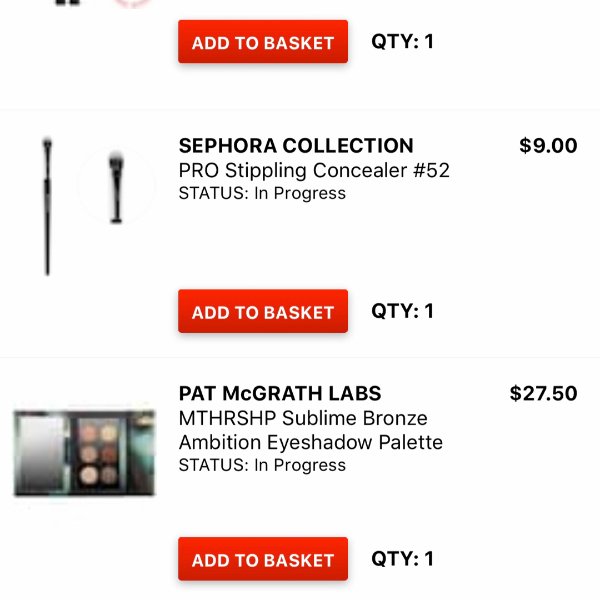Tap the $27.50 price label
Screen dimensions: 600x600
coord(543,393)
